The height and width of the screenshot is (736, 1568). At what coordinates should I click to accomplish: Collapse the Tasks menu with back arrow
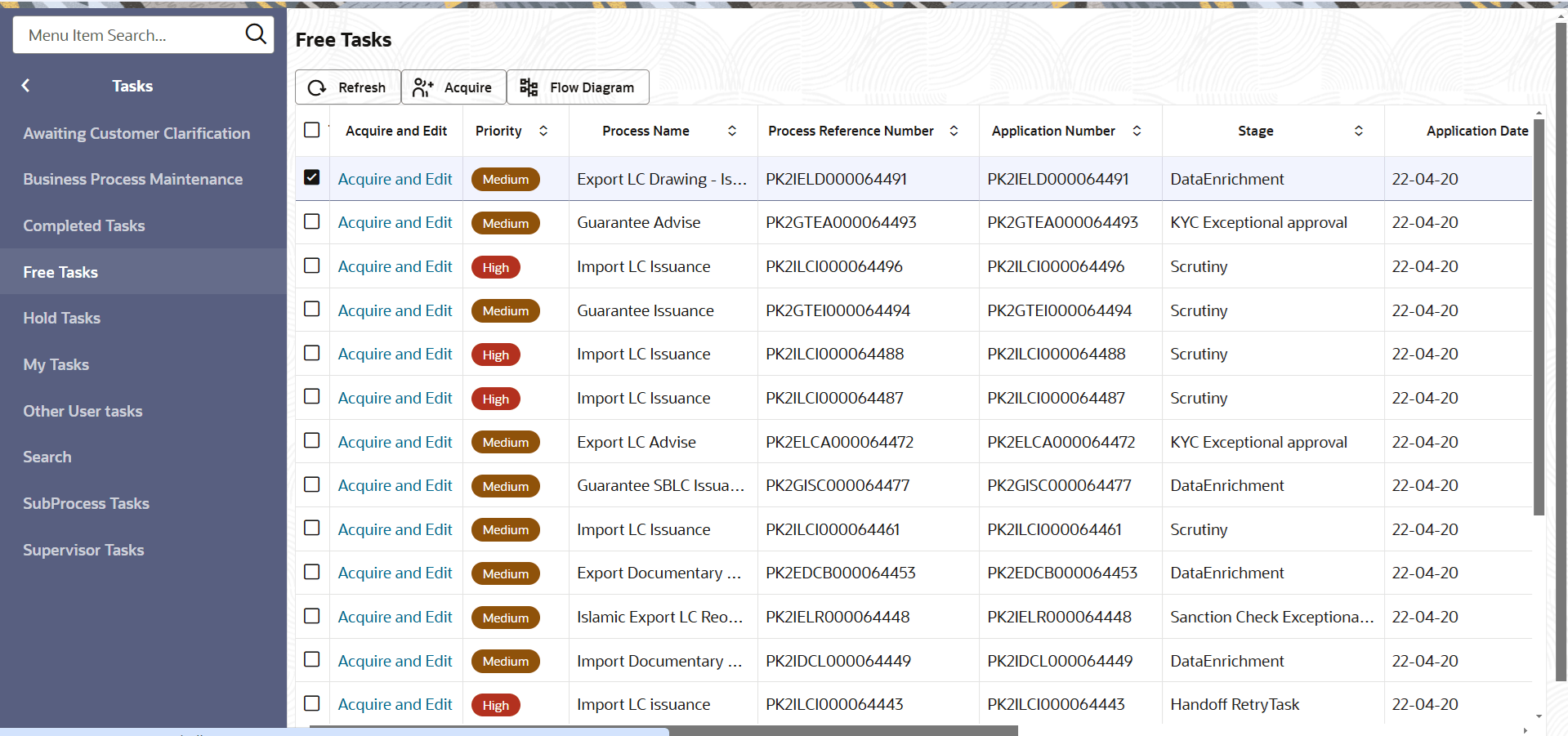pos(25,86)
